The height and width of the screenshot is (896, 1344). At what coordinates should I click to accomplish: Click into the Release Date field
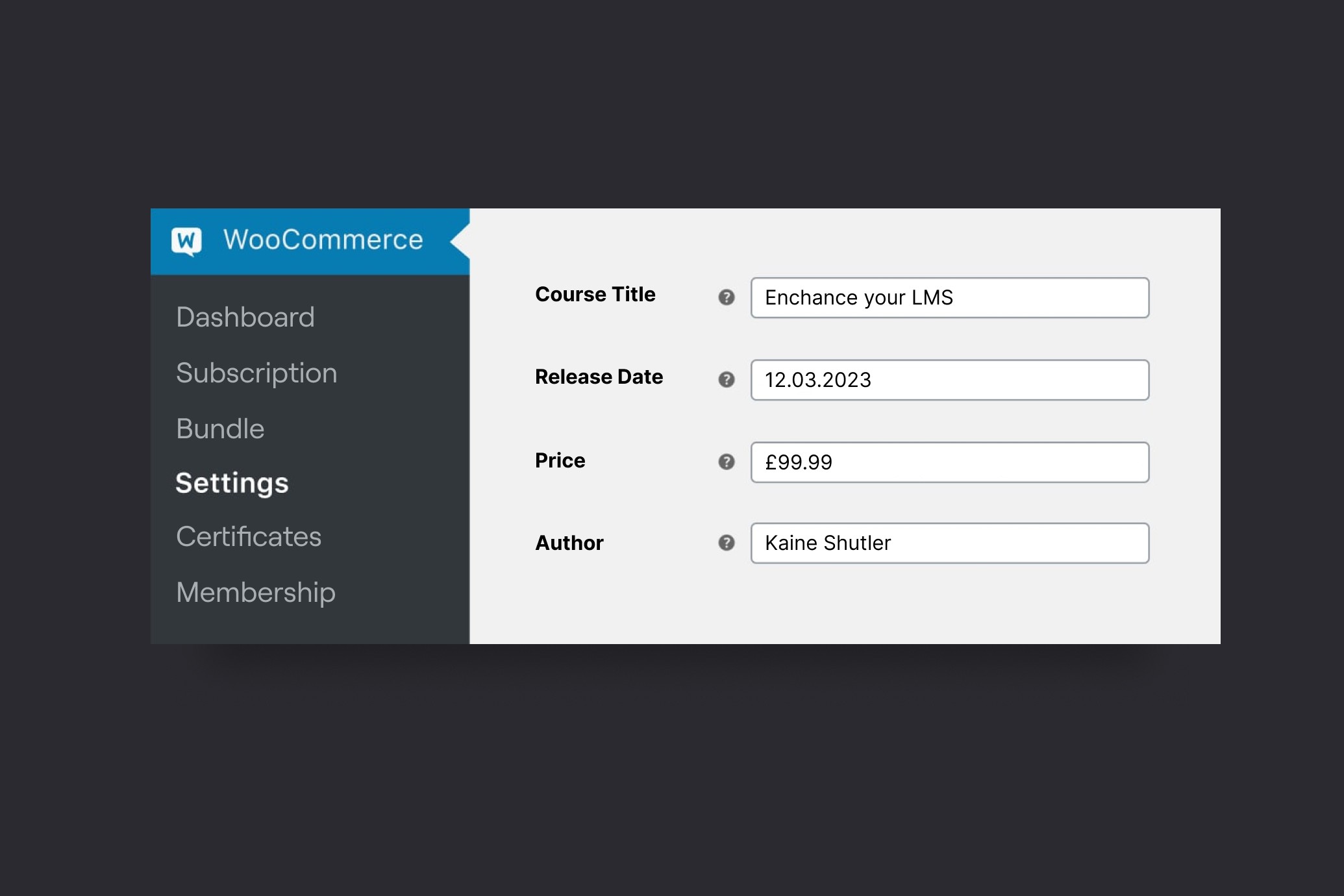(949, 380)
